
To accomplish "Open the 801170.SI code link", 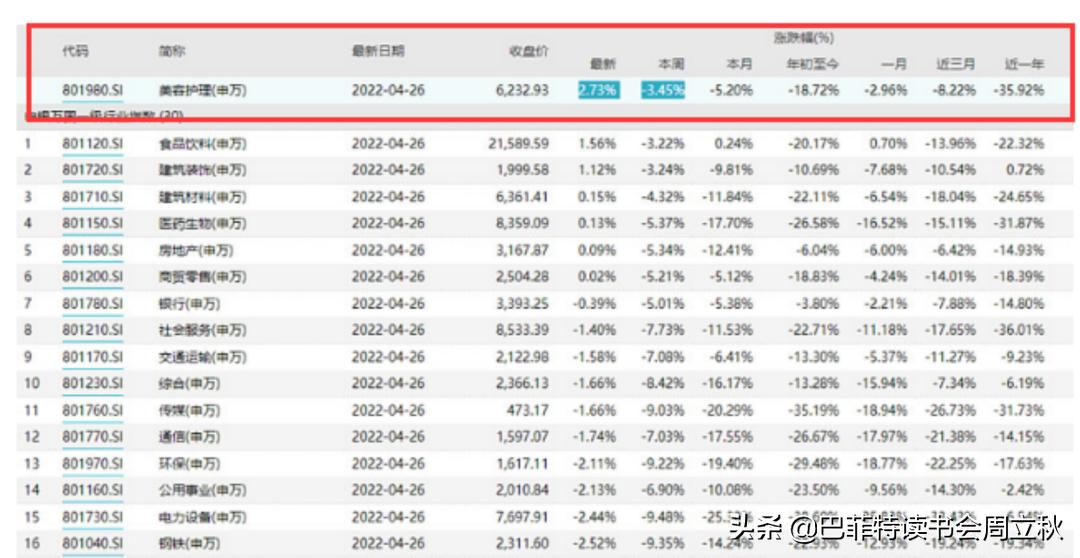I will tap(92, 357).
